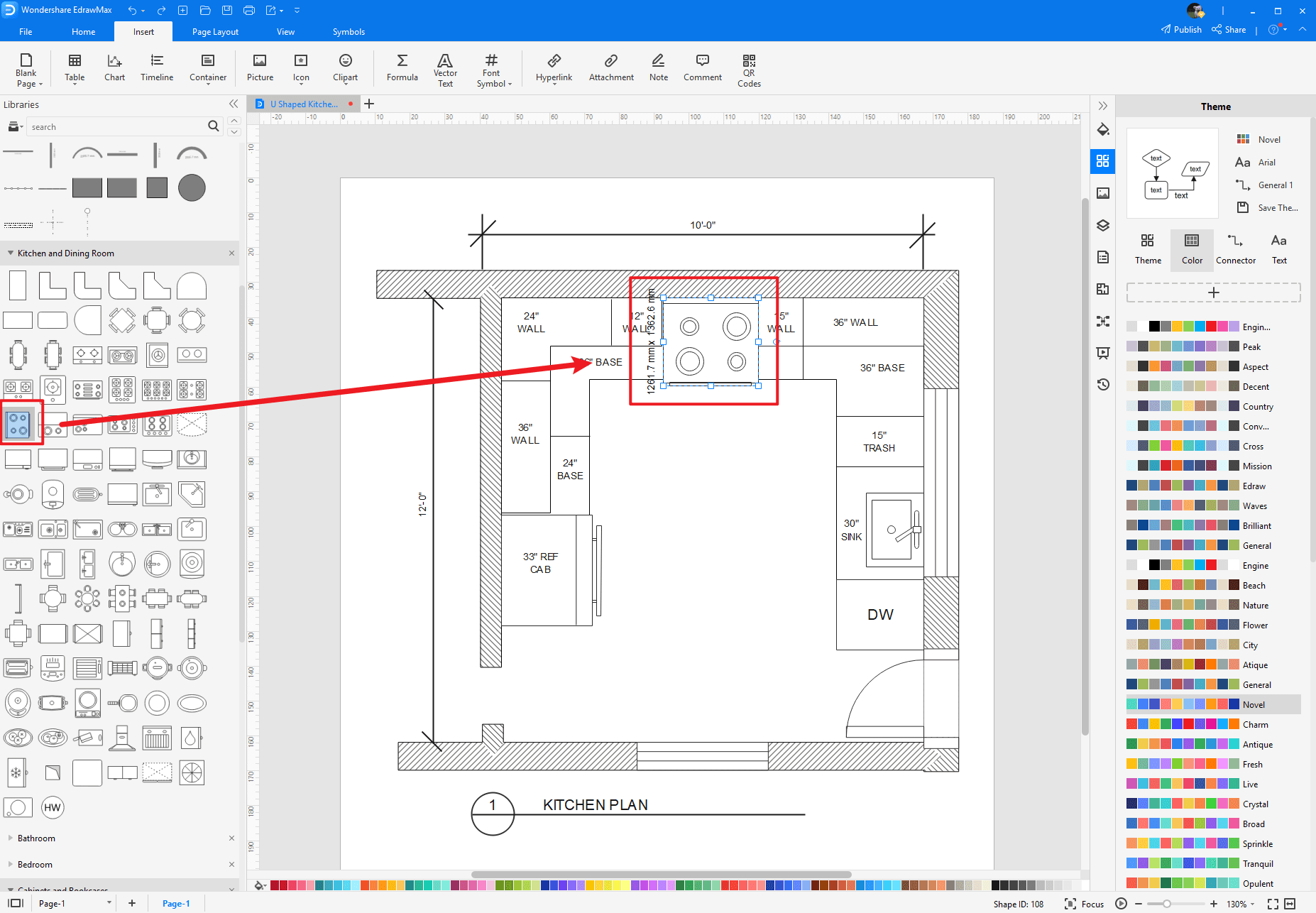This screenshot has height=913, width=1316.
Task: Open the Layers panel in right sidebar
Action: pyautogui.click(x=1102, y=225)
